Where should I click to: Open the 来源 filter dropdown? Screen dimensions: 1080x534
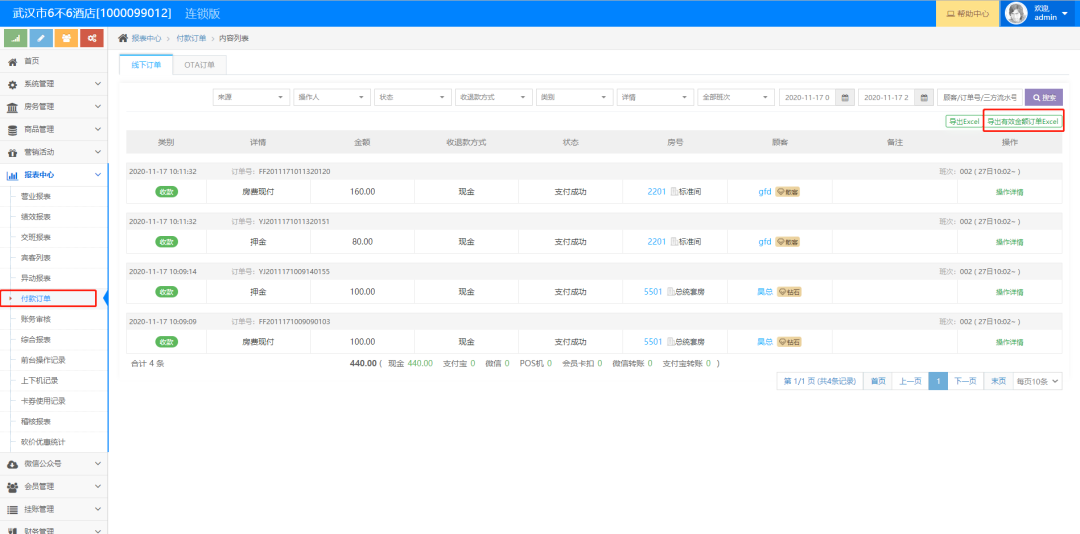tap(251, 98)
